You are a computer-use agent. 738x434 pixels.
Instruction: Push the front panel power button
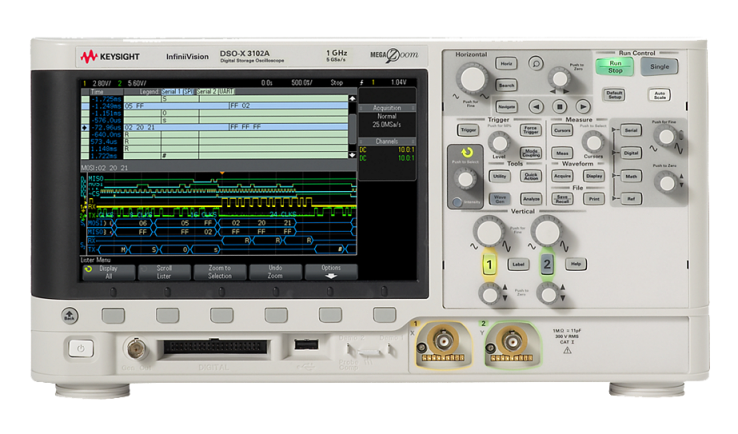[x=81, y=349]
